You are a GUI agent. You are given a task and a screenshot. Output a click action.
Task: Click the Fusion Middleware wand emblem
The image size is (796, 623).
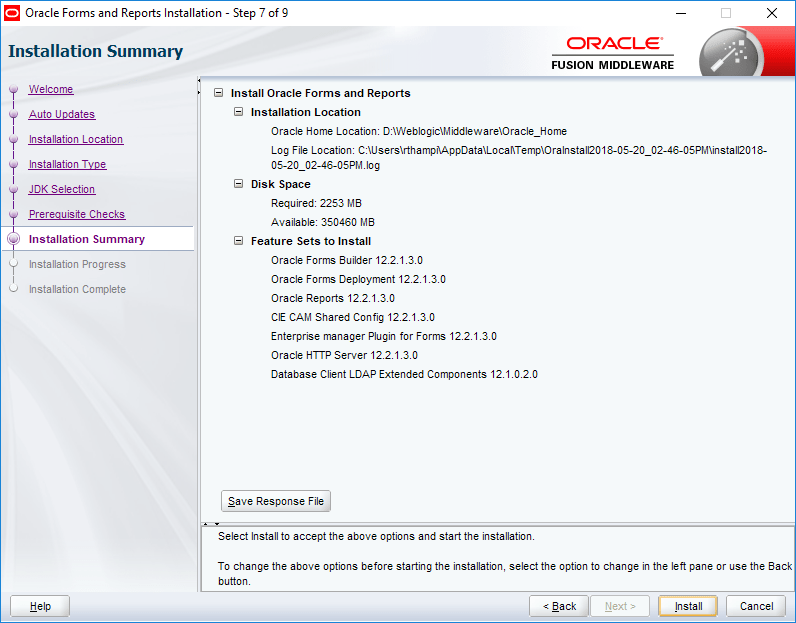(x=731, y=54)
